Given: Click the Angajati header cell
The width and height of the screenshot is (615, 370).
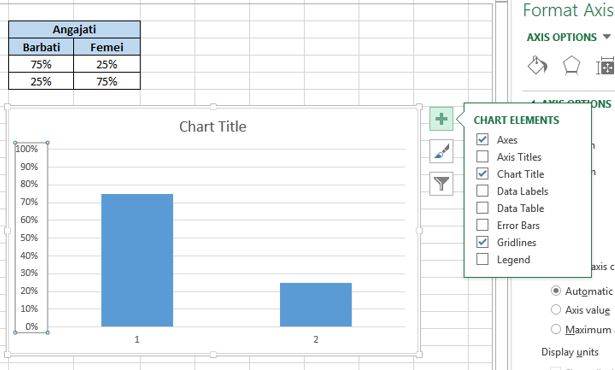Looking at the screenshot, I should (75, 29).
